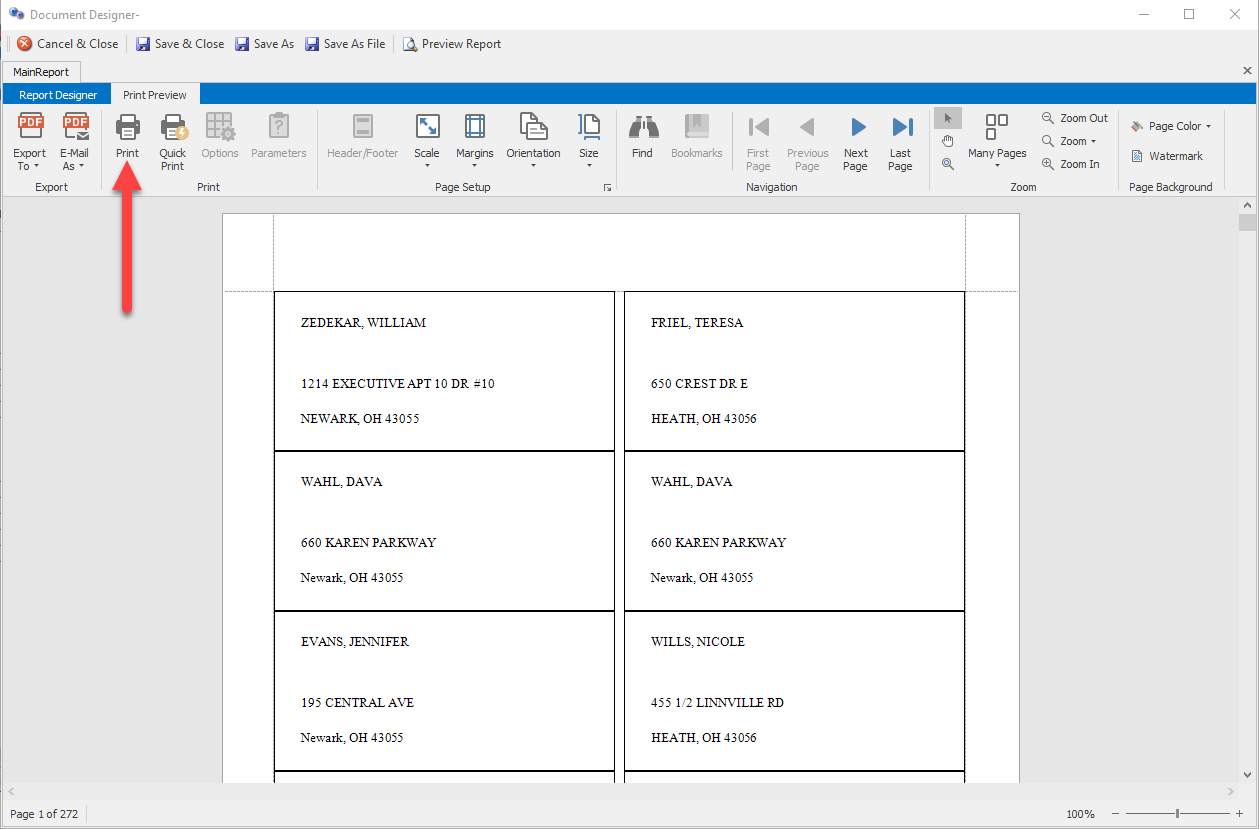Click 1214 EXECUTIVE APT 10 DR #10 address

[397, 384]
